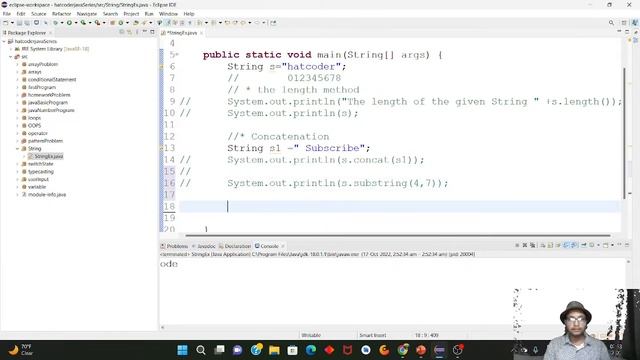Viewport: 640px width, 360px height.
Task: Open Display Selected Console dropdown
Action: pos(598,245)
